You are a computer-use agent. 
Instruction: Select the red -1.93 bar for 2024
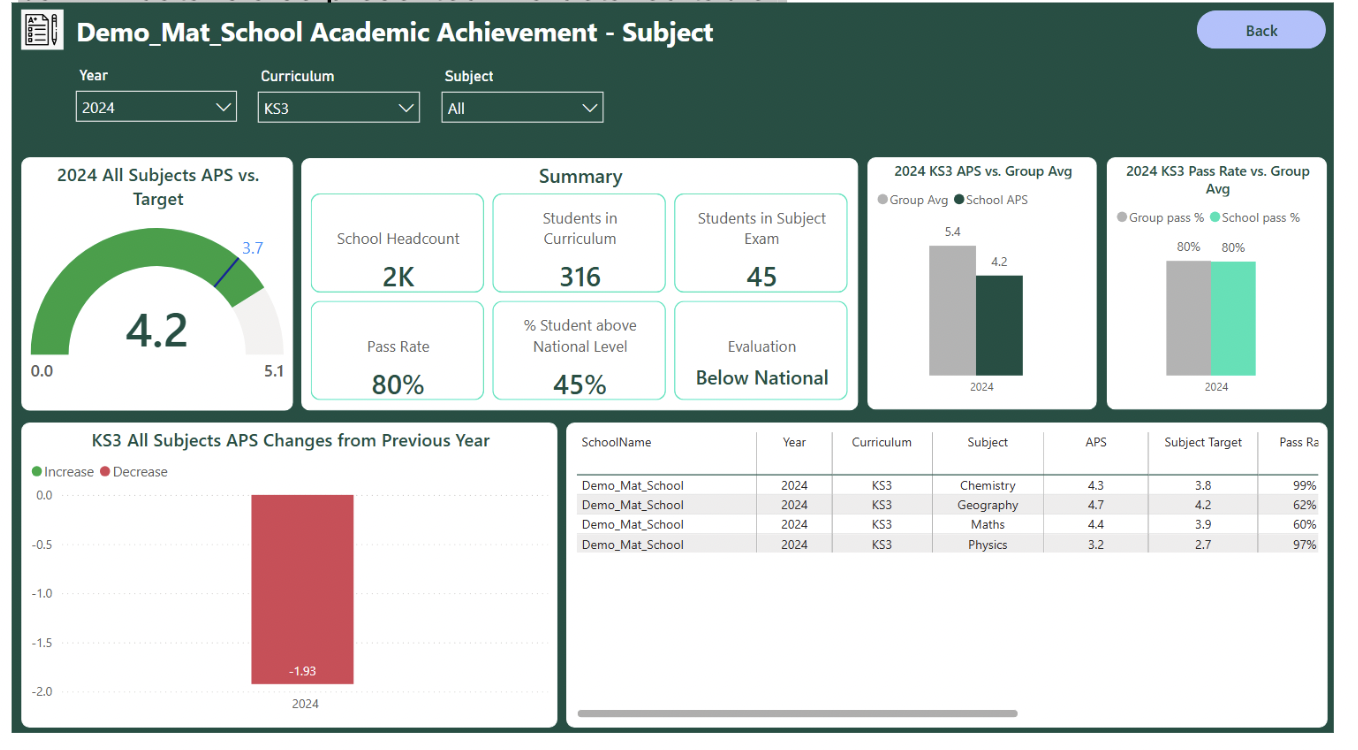pos(302,589)
